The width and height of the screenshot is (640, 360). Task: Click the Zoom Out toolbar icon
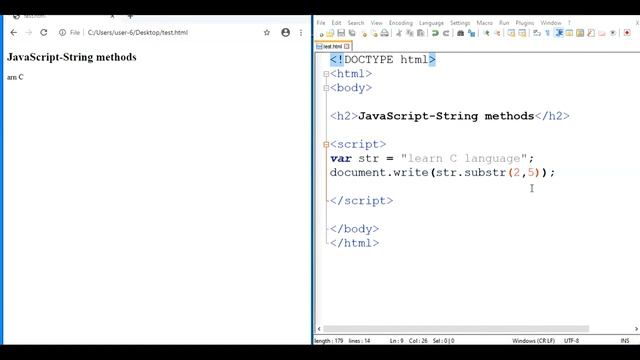pyautogui.click(x=497, y=33)
